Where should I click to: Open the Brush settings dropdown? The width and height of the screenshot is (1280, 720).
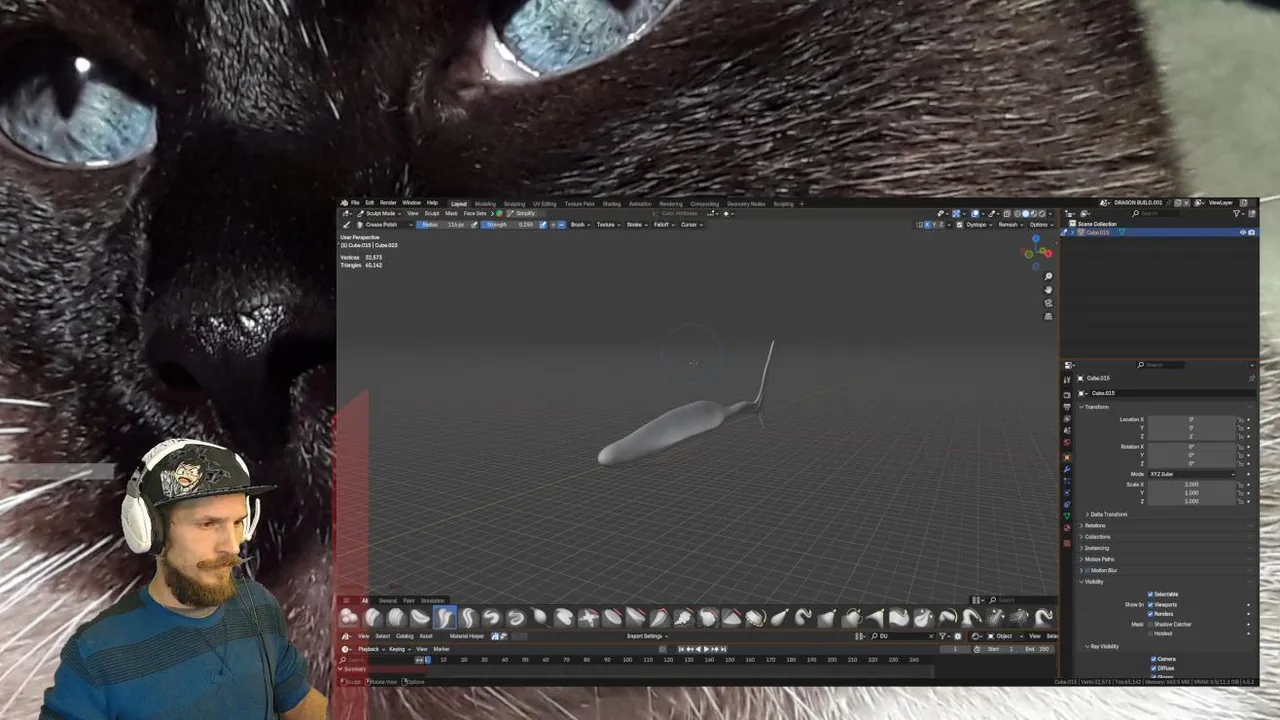(x=580, y=224)
